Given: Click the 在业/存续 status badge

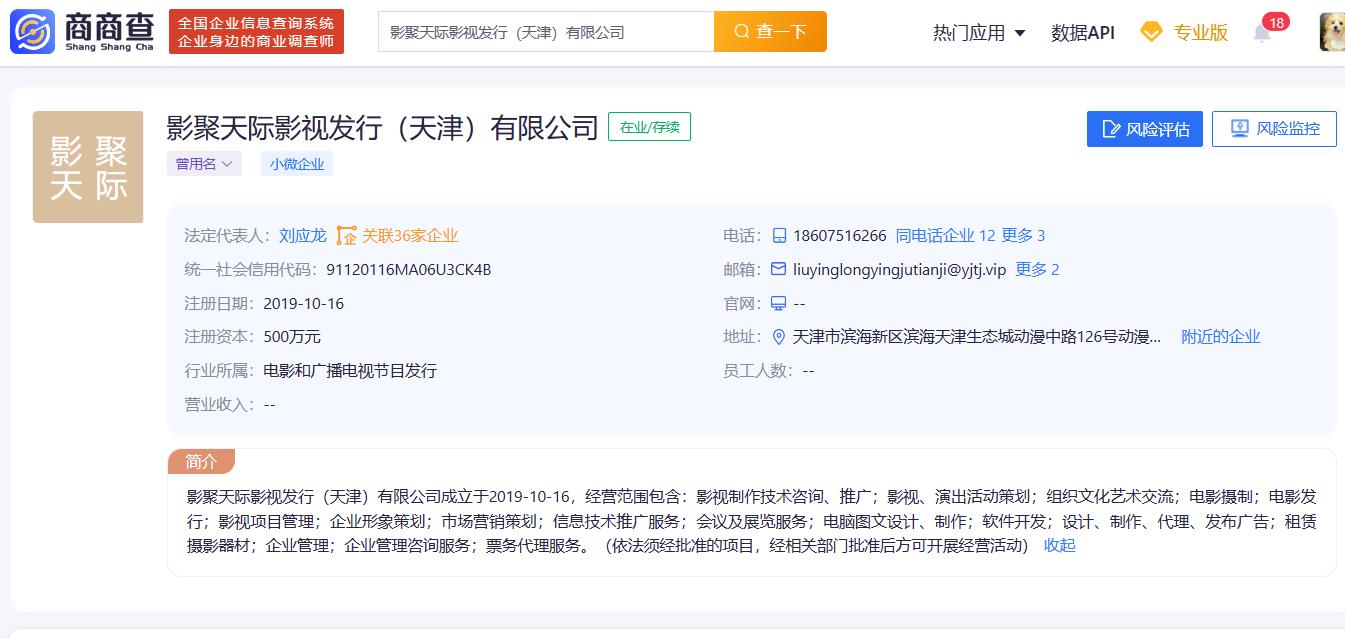Looking at the screenshot, I should point(649,127).
